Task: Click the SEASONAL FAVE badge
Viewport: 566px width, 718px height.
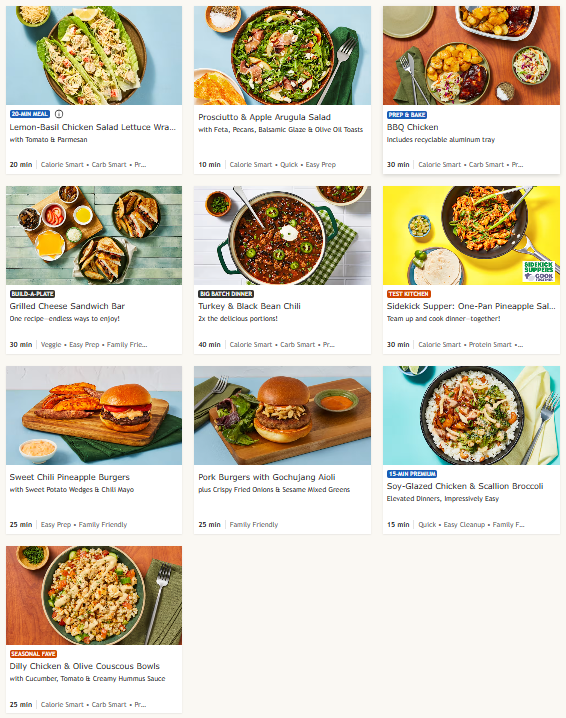Action: (x=33, y=654)
